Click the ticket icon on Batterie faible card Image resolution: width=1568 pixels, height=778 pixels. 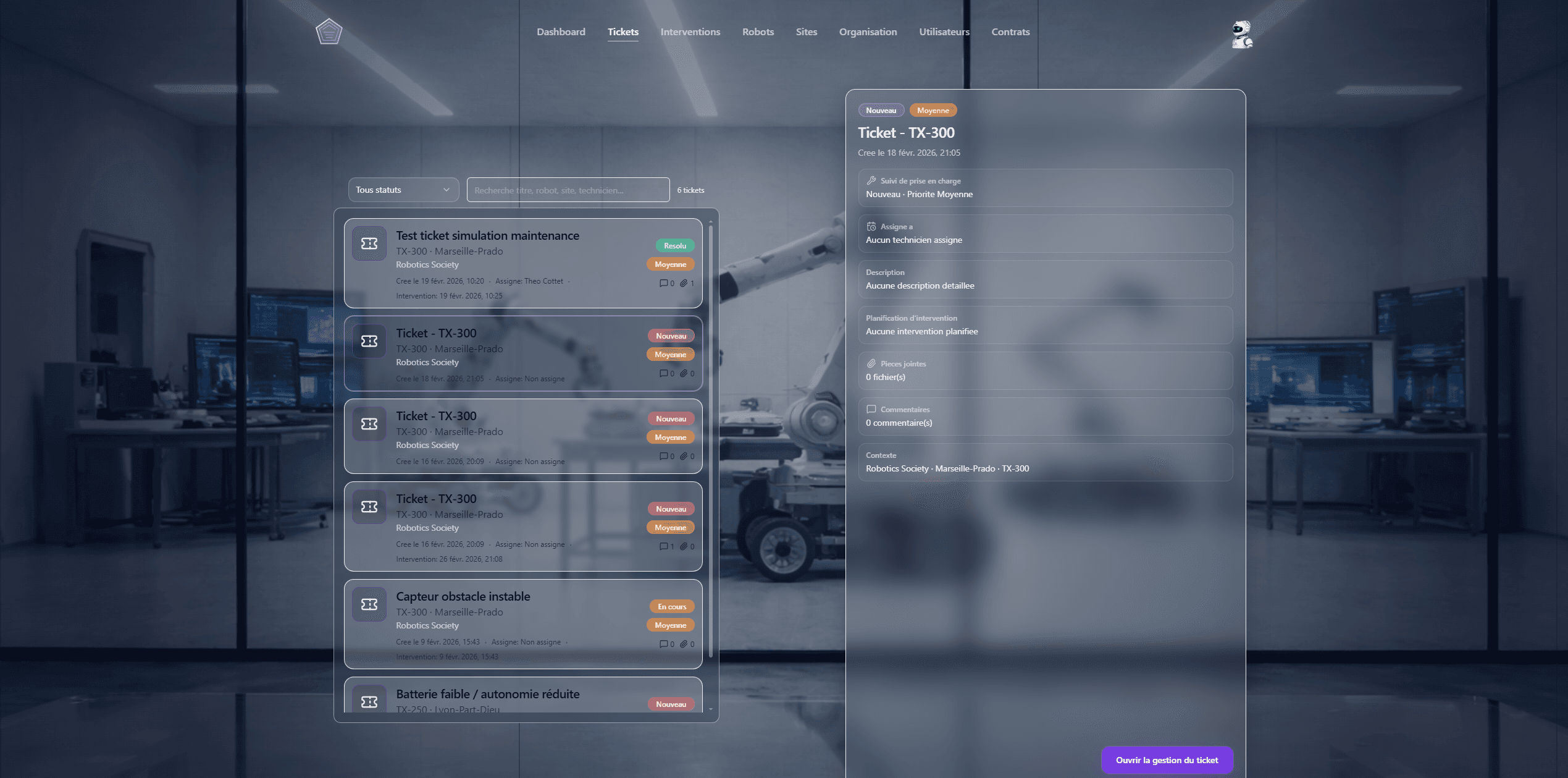click(369, 701)
